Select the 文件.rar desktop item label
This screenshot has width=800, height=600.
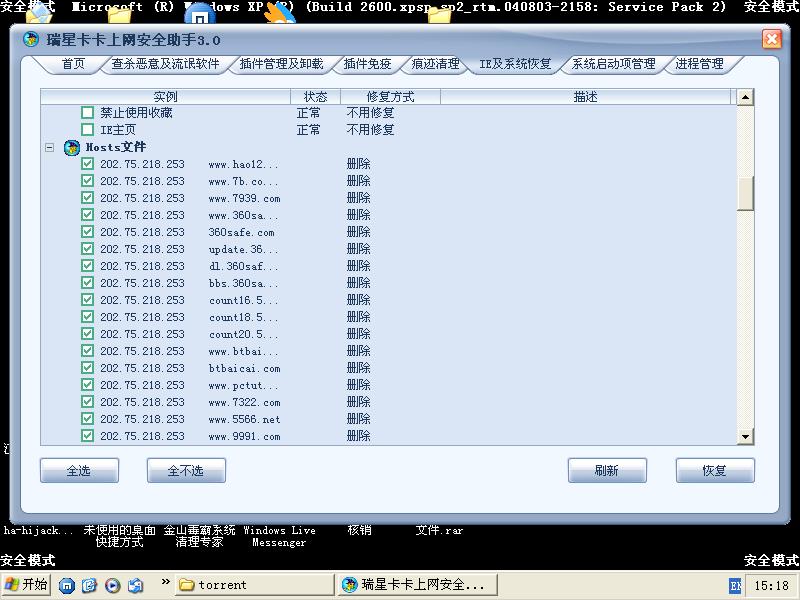(439, 531)
